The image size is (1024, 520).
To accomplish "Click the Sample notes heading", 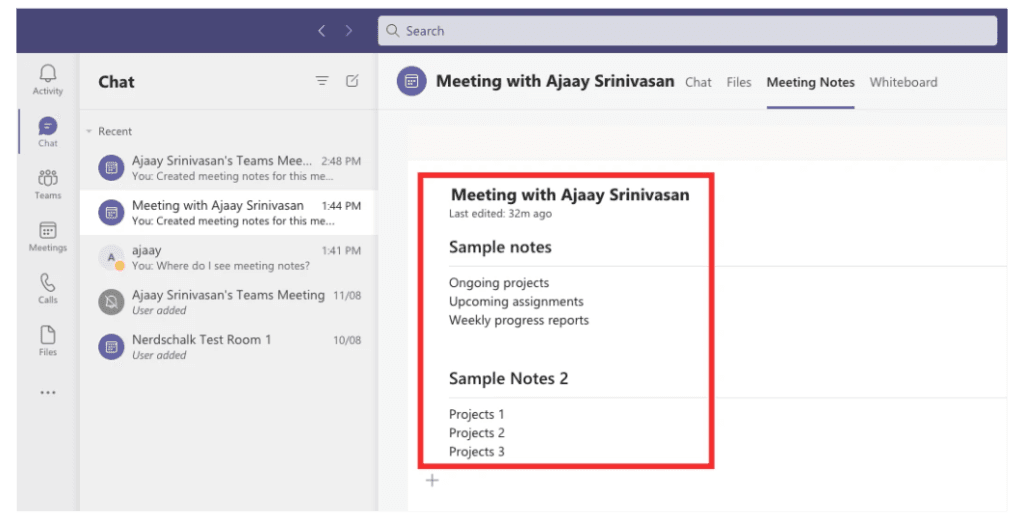I will (500, 247).
